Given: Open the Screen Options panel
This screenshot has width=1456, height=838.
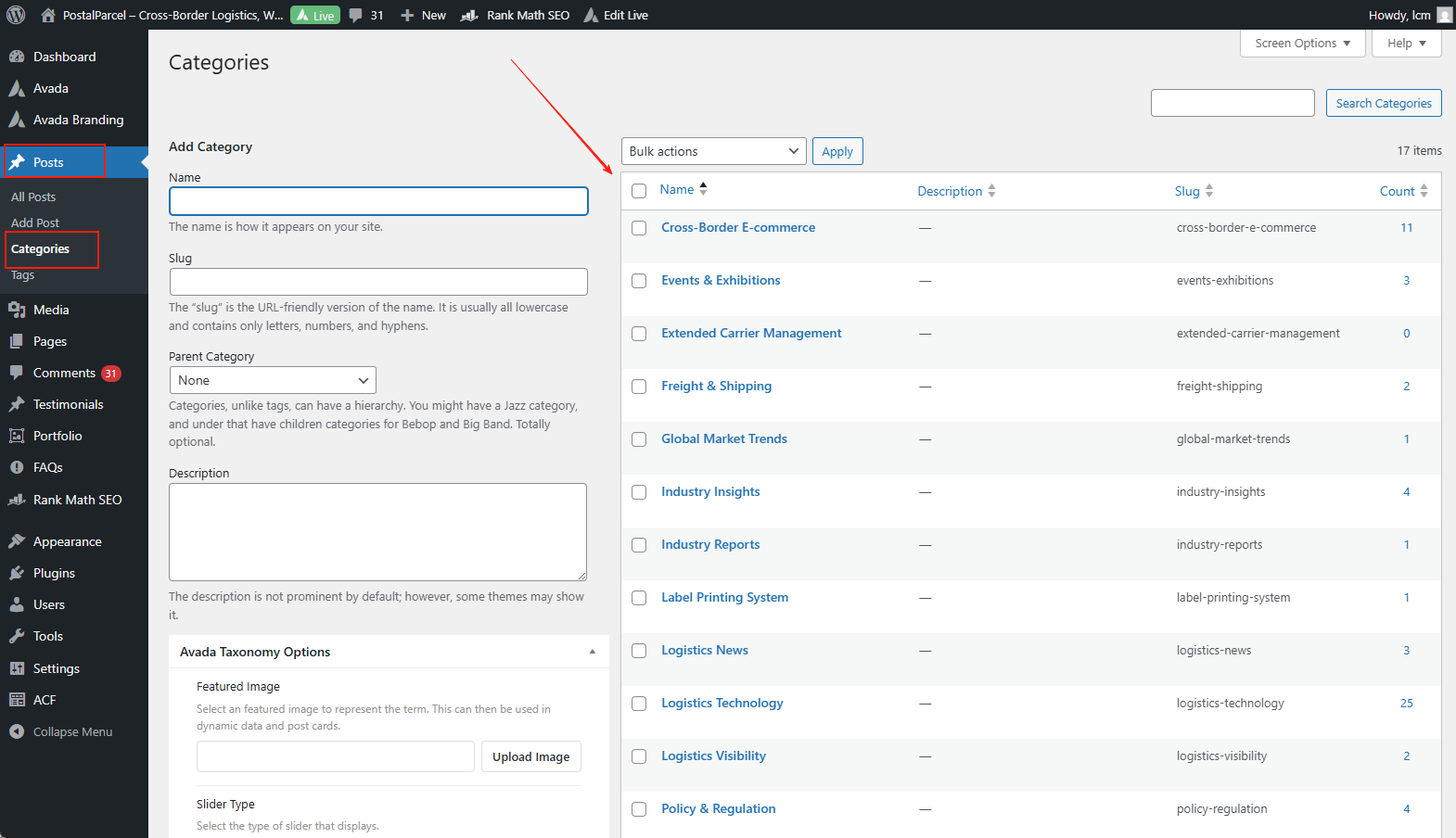Looking at the screenshot, I should [x=1302, y=44].
